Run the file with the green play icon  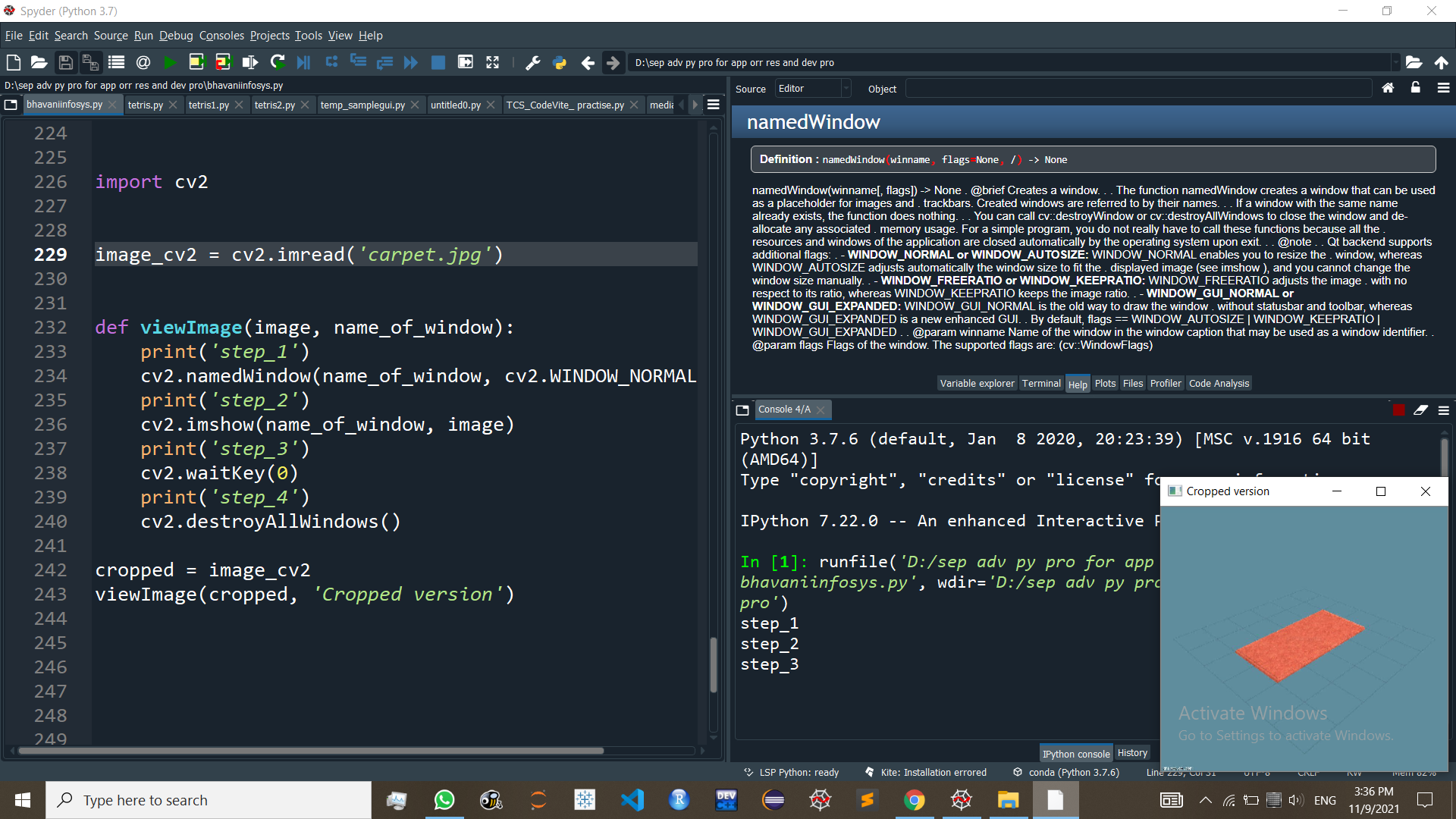coord(170,62)
